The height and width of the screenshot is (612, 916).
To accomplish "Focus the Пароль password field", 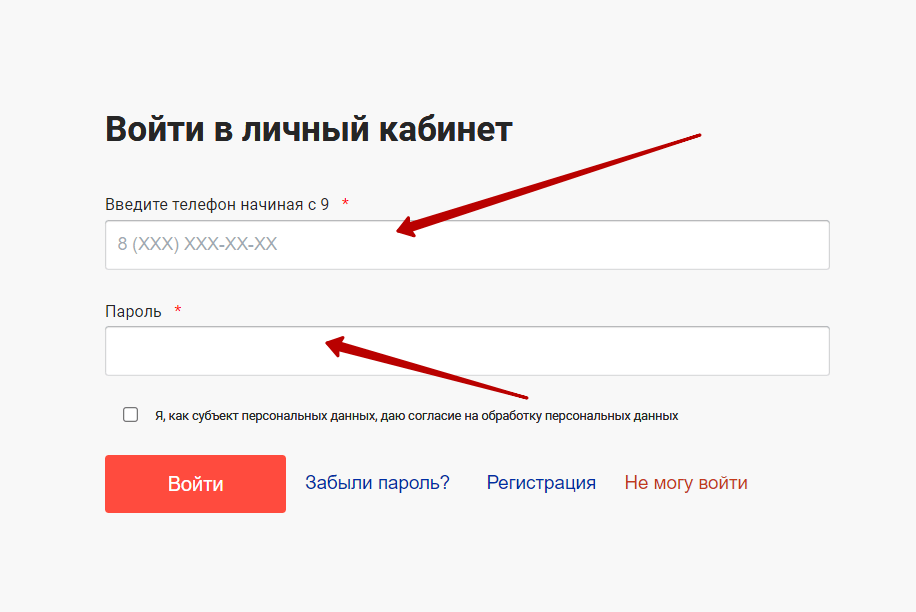I will coord(600,351).
